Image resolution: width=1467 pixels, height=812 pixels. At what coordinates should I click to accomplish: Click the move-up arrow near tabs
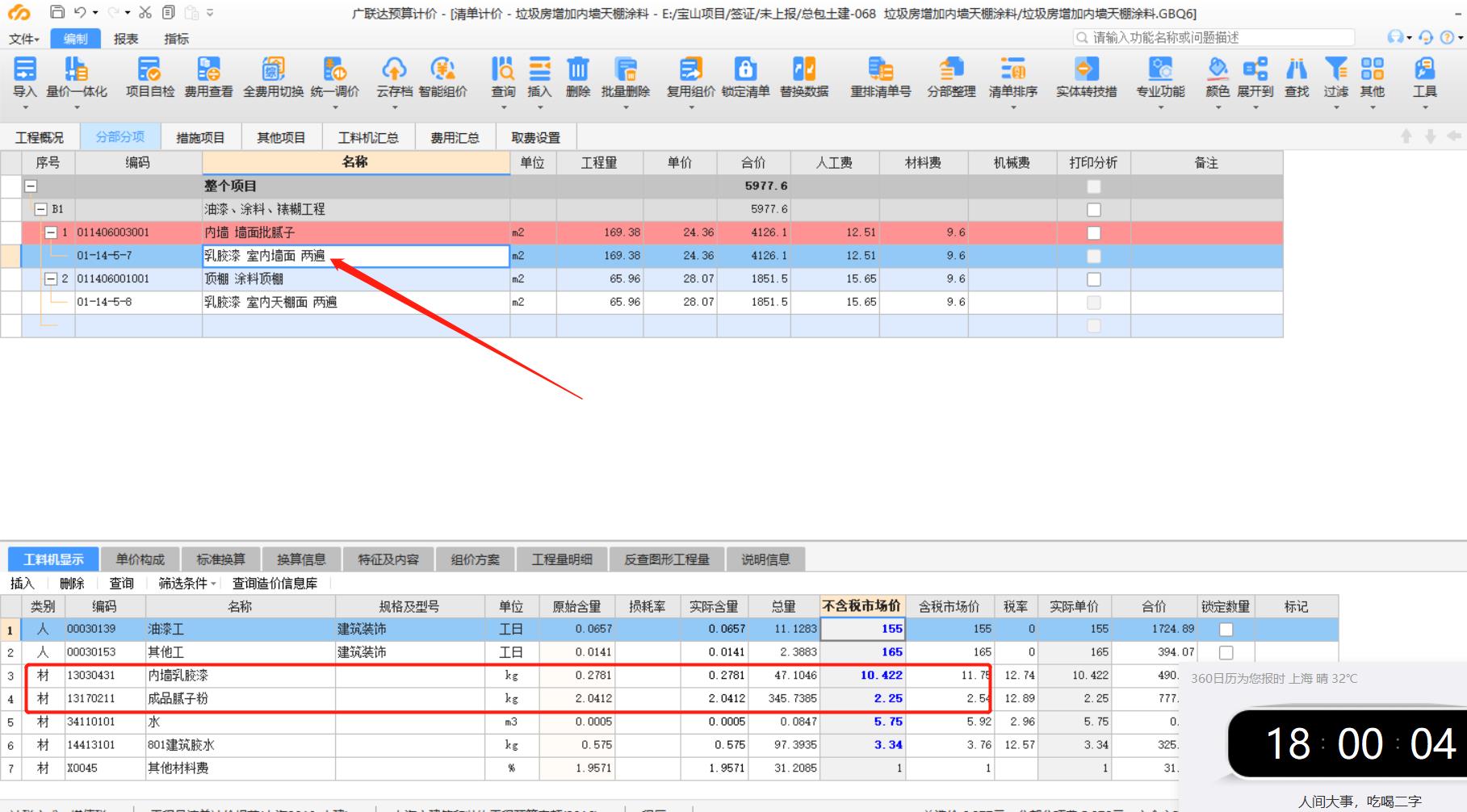1406,136
